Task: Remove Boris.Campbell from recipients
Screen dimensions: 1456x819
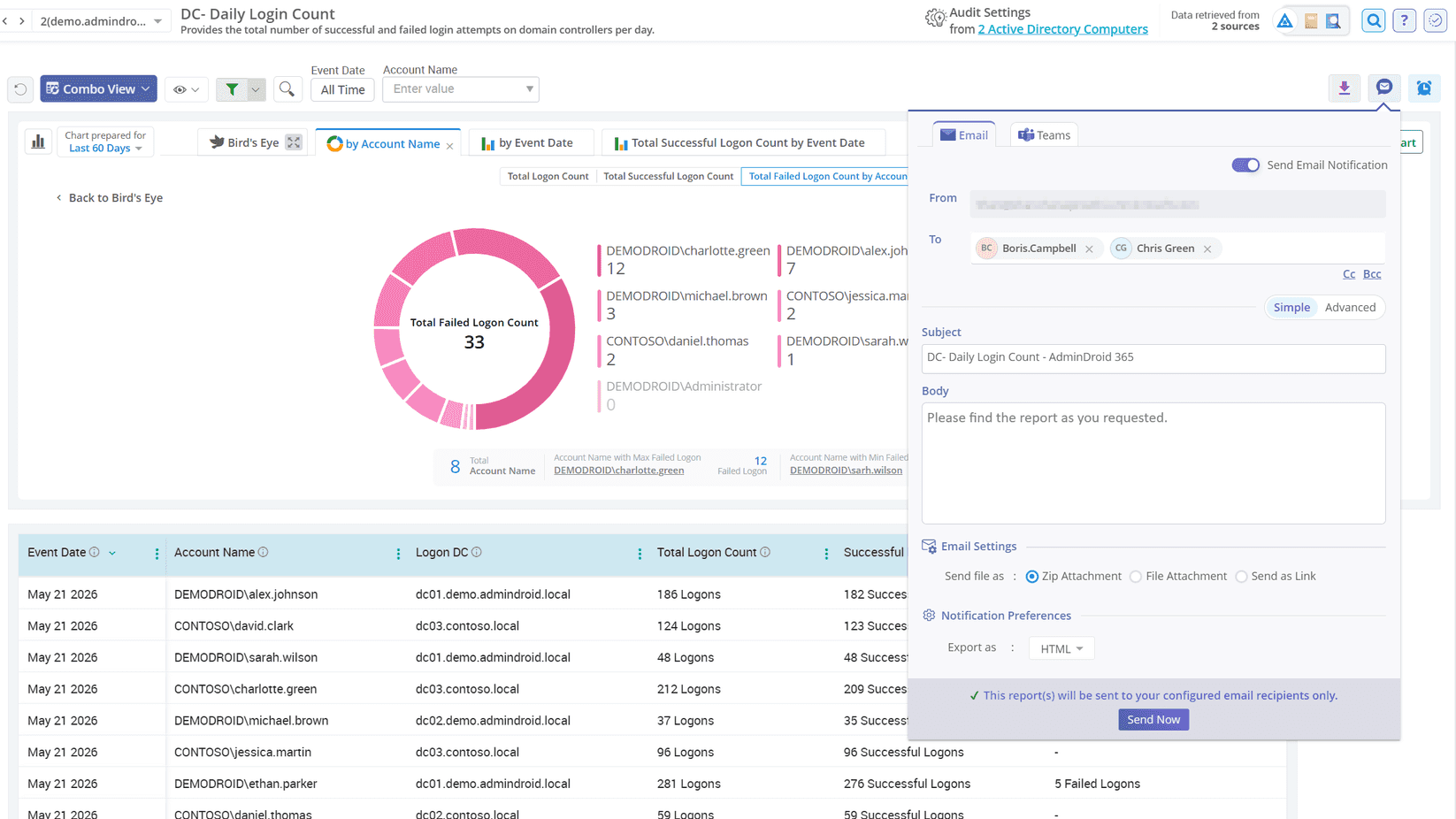Action: (1089, 249)
